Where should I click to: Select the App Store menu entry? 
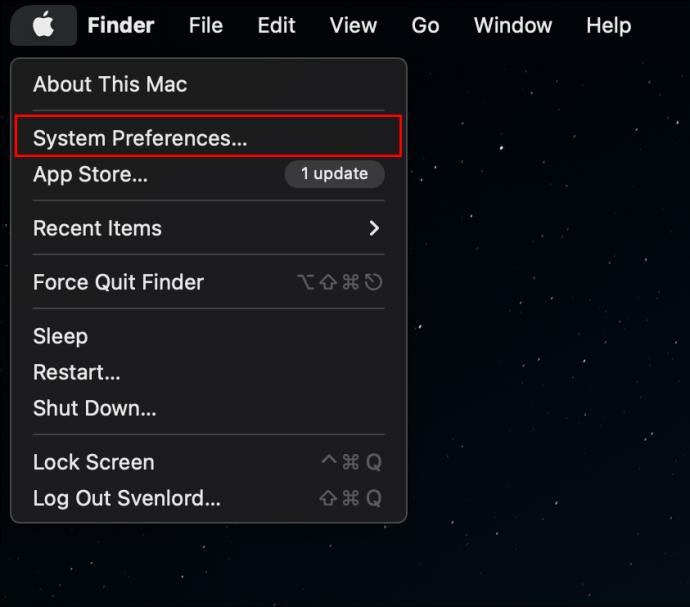(x=209, y=174)
